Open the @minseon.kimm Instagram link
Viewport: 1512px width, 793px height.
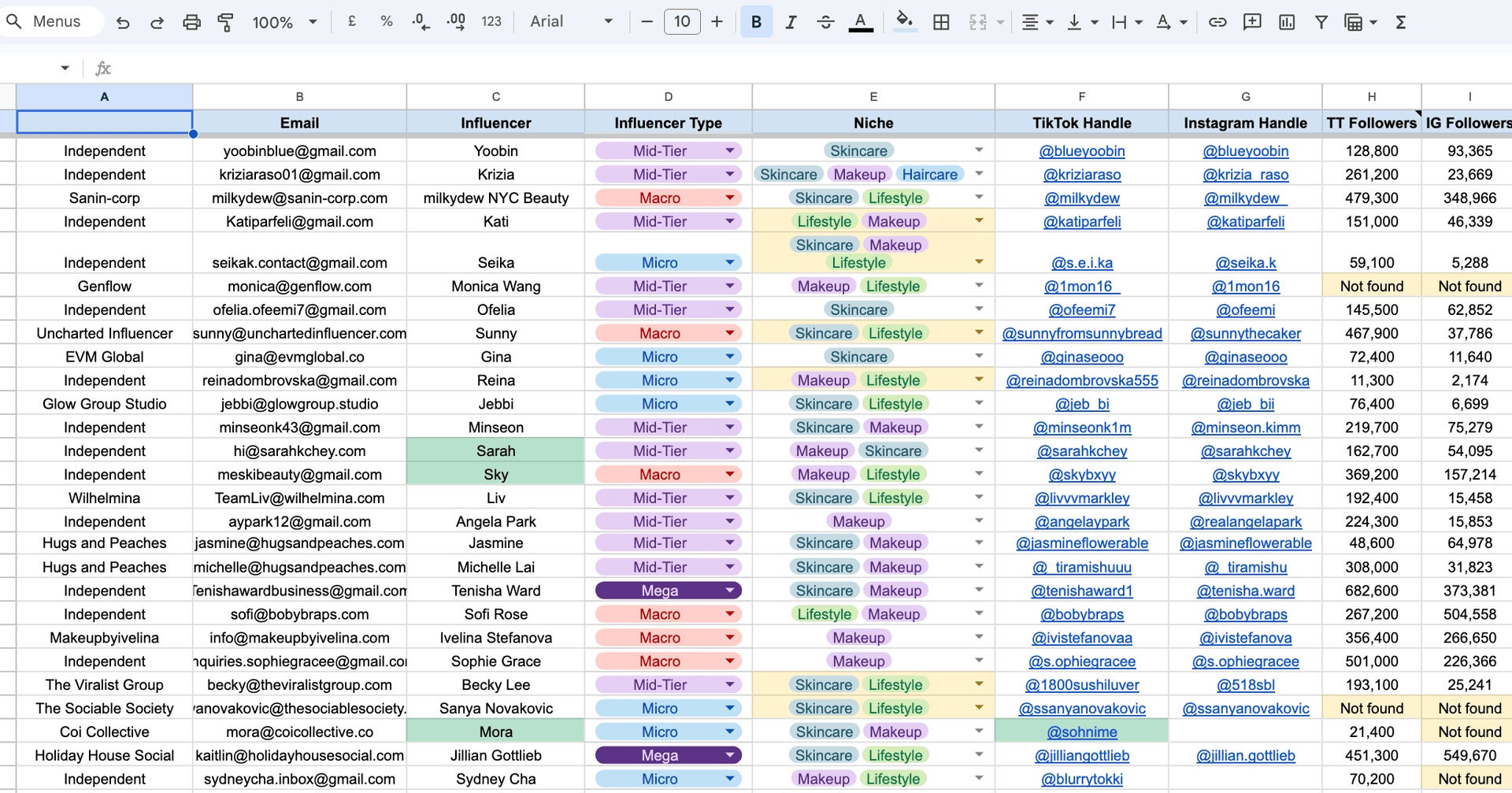(1246, 428)
